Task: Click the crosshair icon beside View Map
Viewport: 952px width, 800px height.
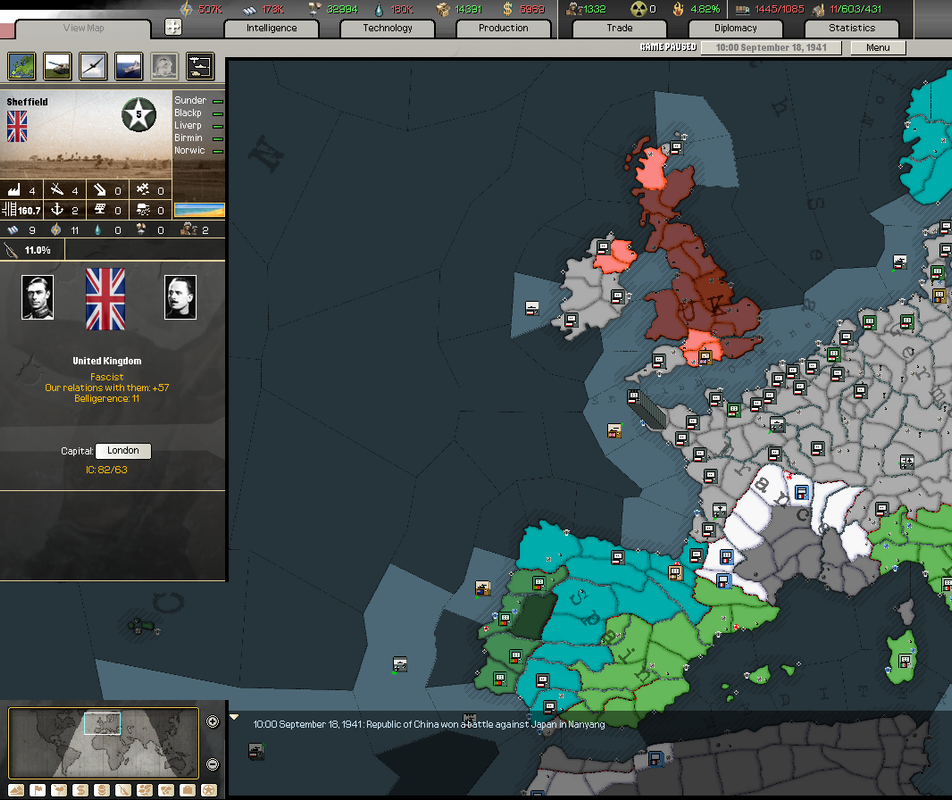Action: (173, 27)
